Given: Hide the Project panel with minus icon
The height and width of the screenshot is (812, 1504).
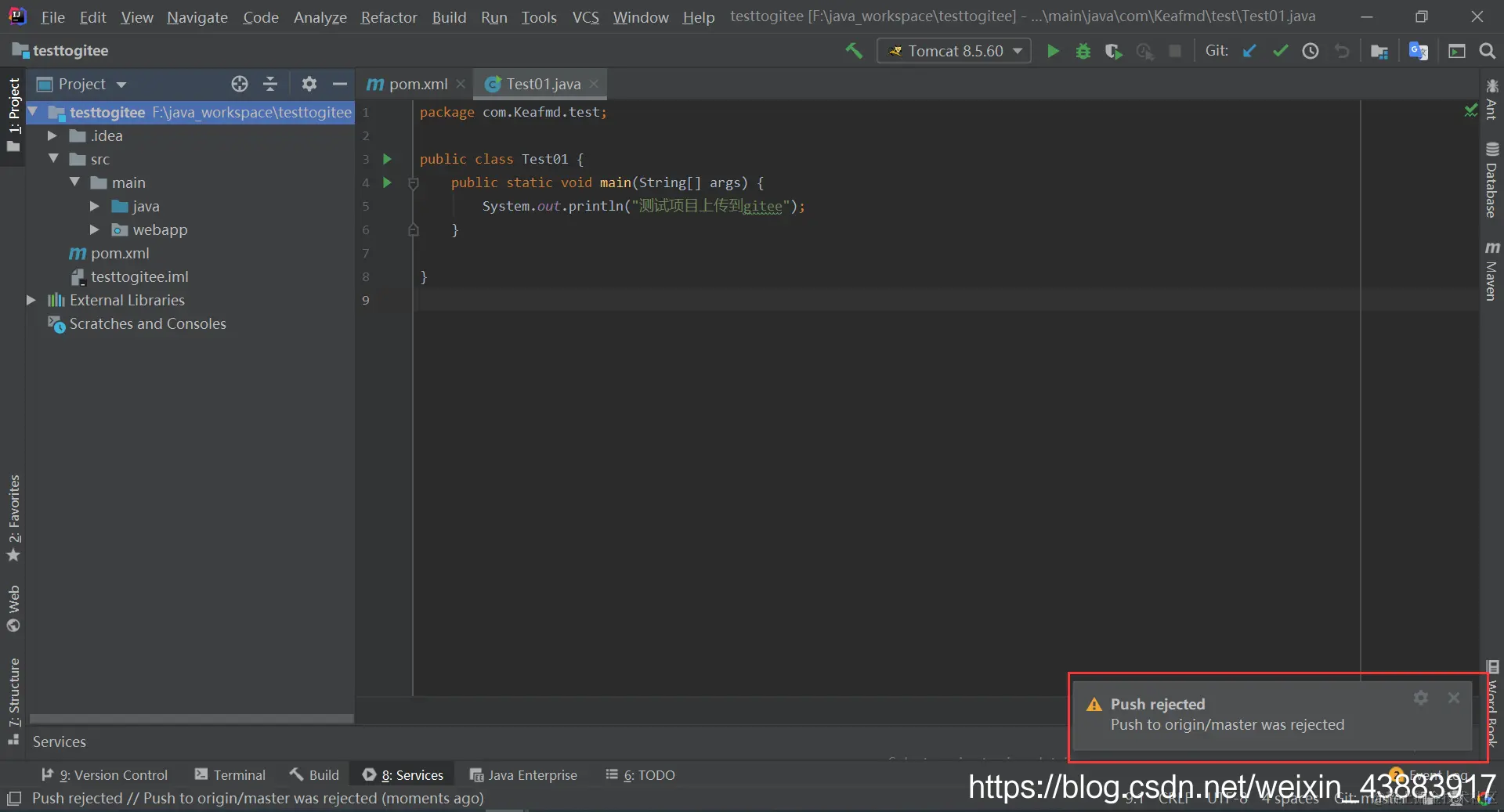Looking at the screenshot, I should [340, 84].
